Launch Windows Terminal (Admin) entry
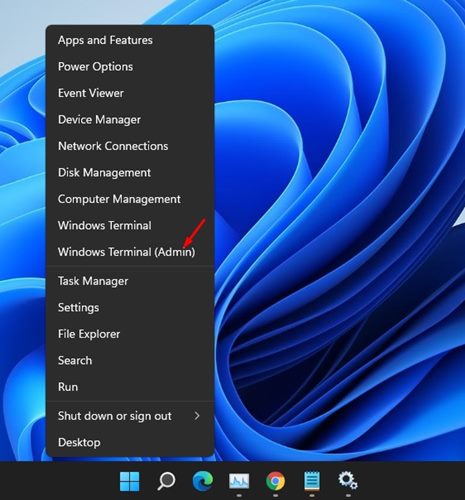 pos(130,252)
